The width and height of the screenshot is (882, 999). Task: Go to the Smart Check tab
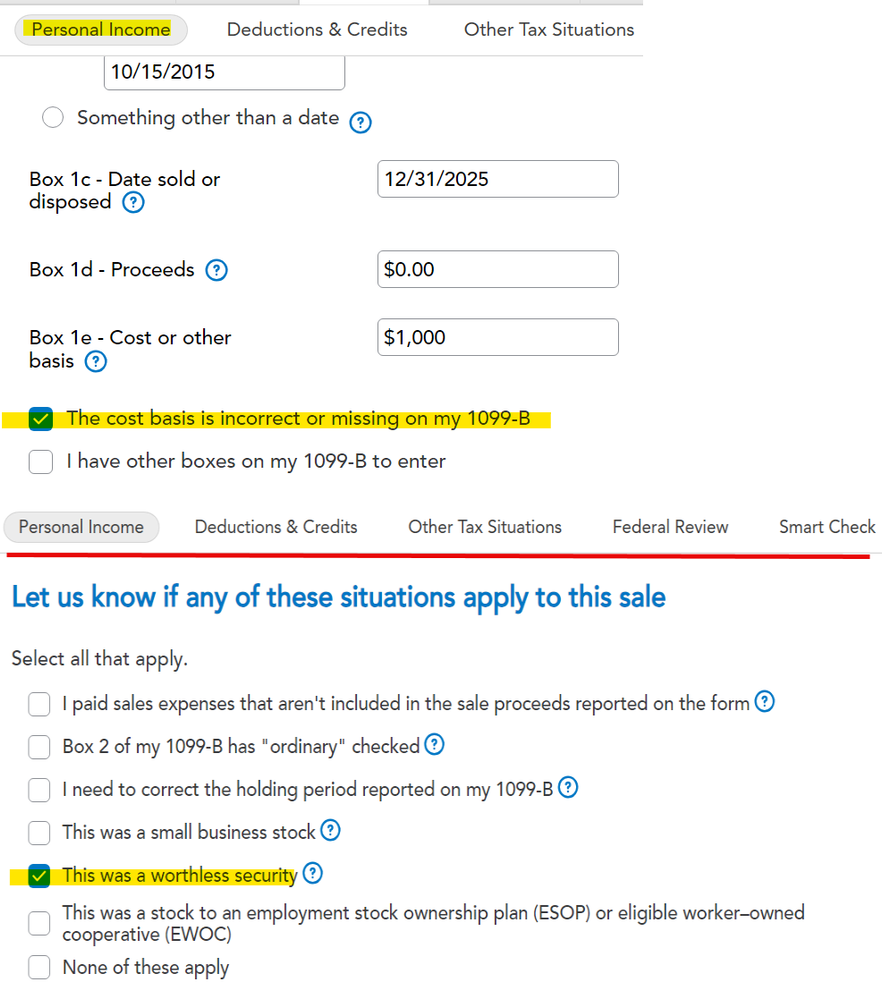point(827,526)
